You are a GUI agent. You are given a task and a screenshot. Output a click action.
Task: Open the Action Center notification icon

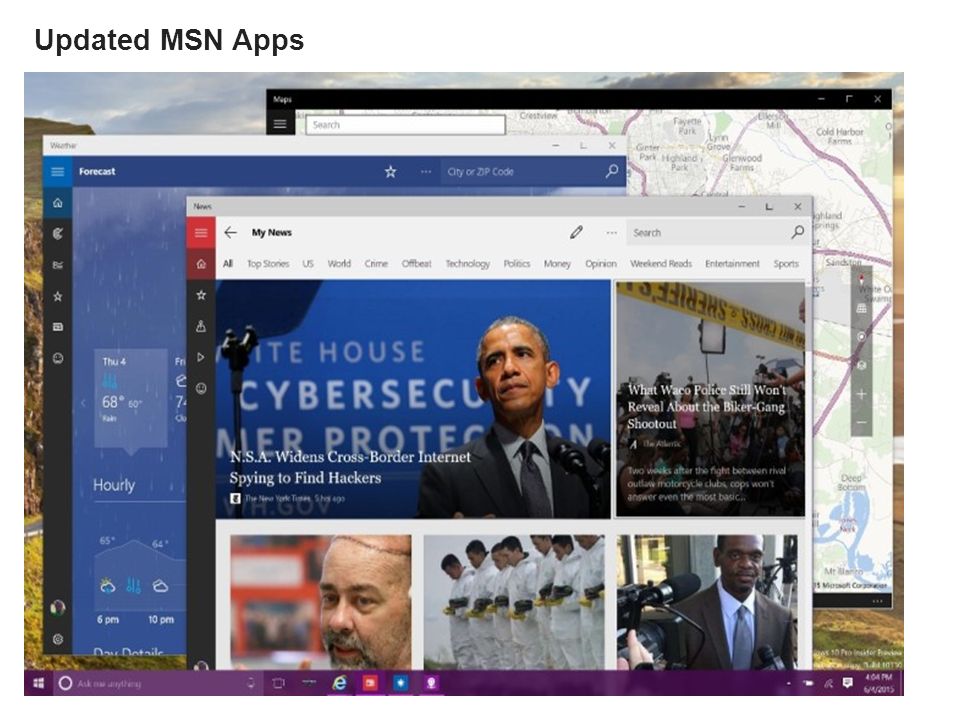847,683
